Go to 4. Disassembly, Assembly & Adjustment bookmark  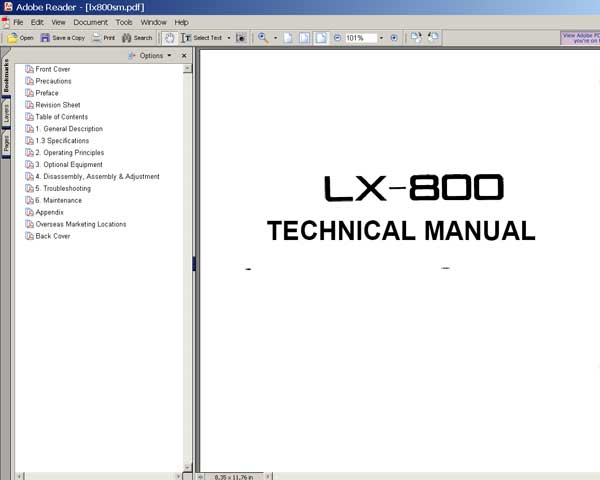(x=97, y=176)
